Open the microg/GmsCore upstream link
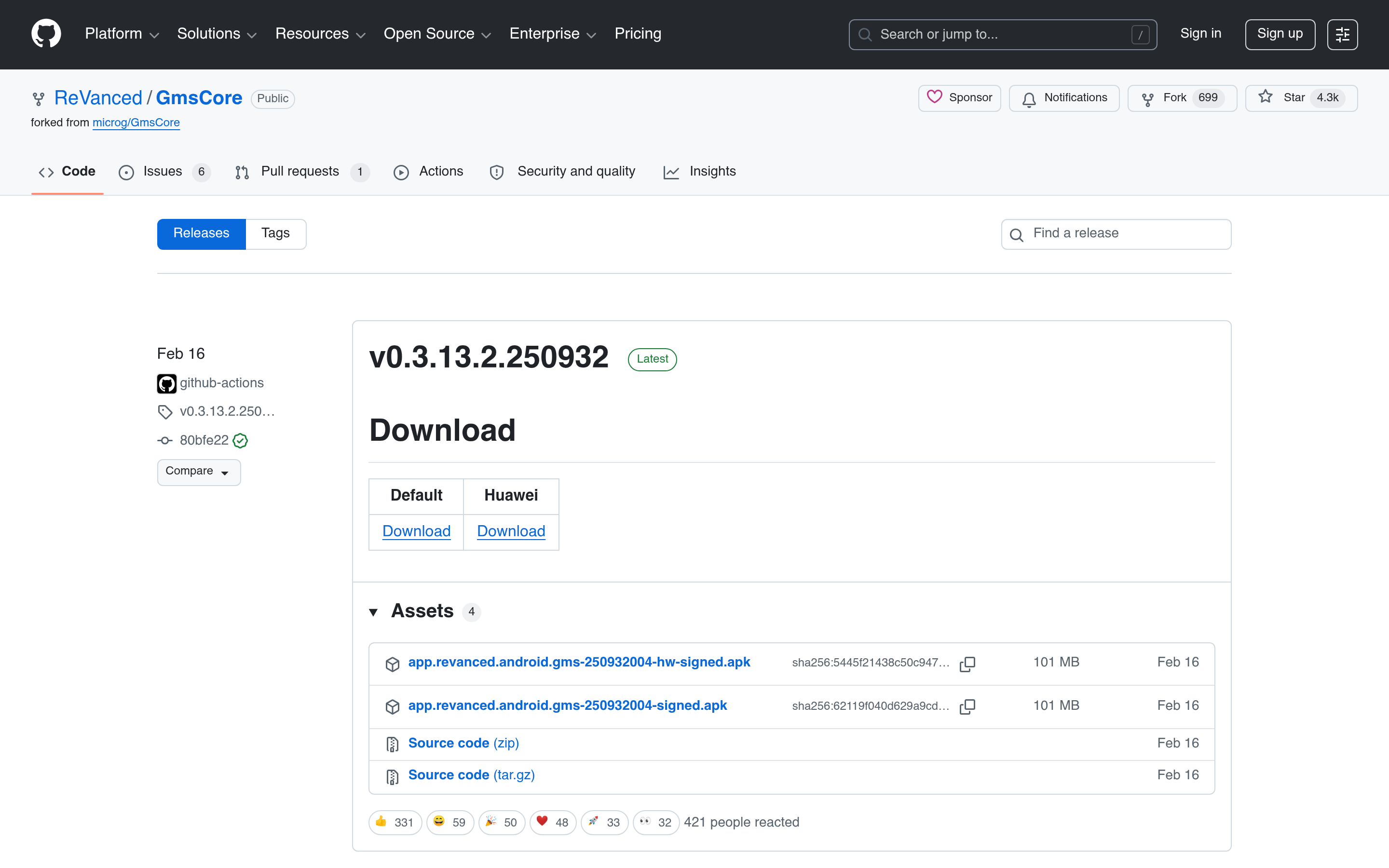The width and height of the screenshot is (1389, 868). coord(136,123)
